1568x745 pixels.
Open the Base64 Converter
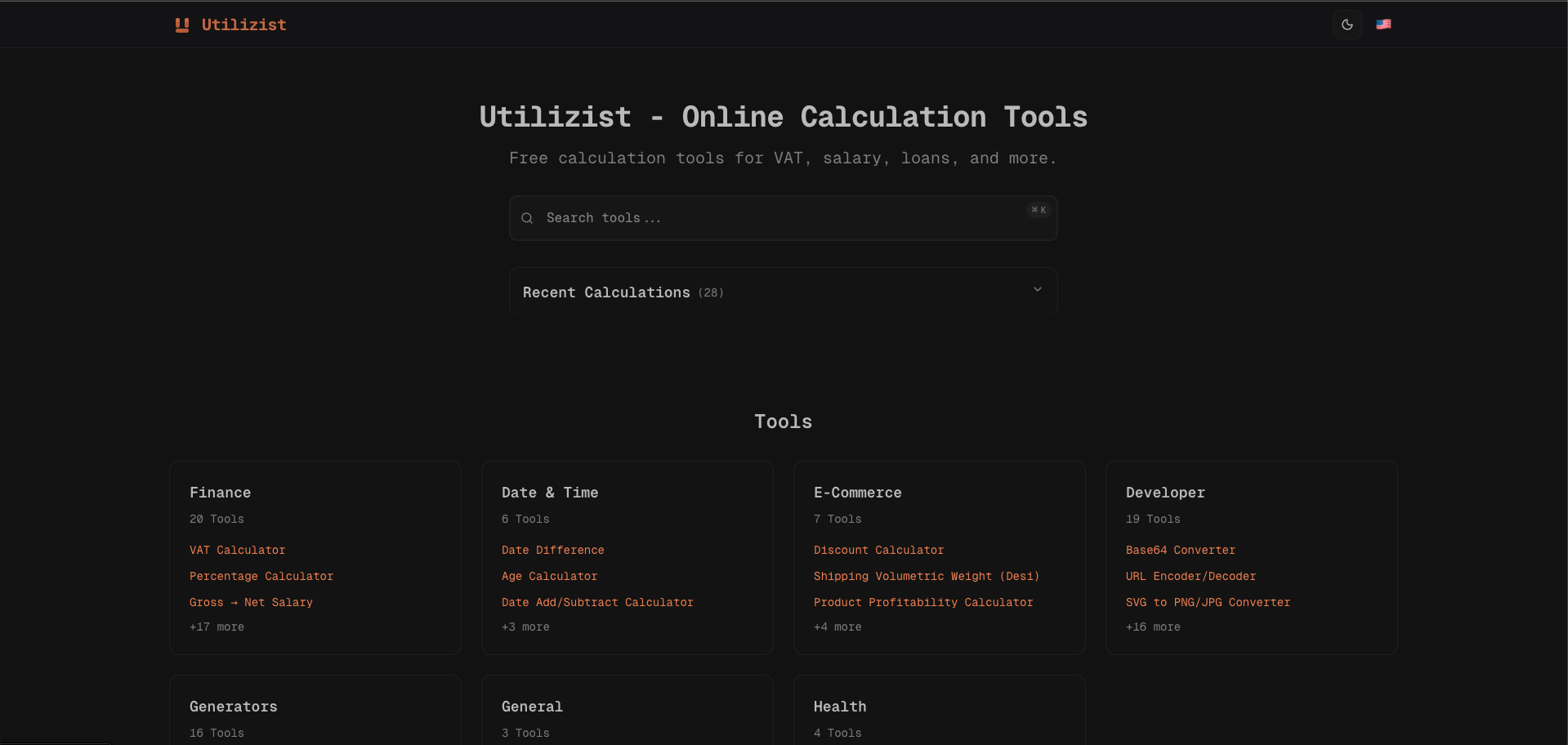[1180, 550]
